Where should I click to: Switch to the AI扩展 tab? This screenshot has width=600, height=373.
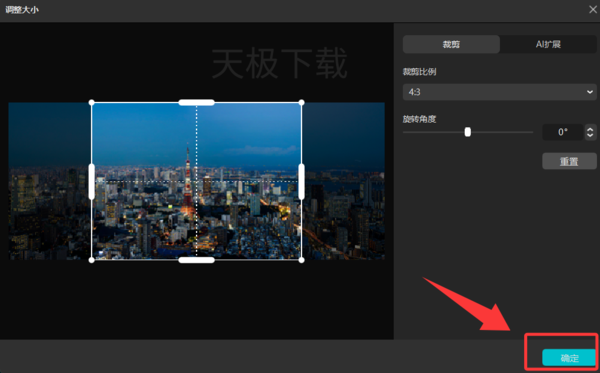pos(548,44)
